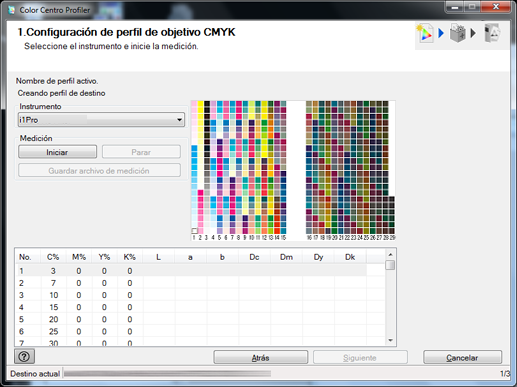Click the C% value 25 in row 6
The image size is (517, 387).
click(x=53, y=331)
